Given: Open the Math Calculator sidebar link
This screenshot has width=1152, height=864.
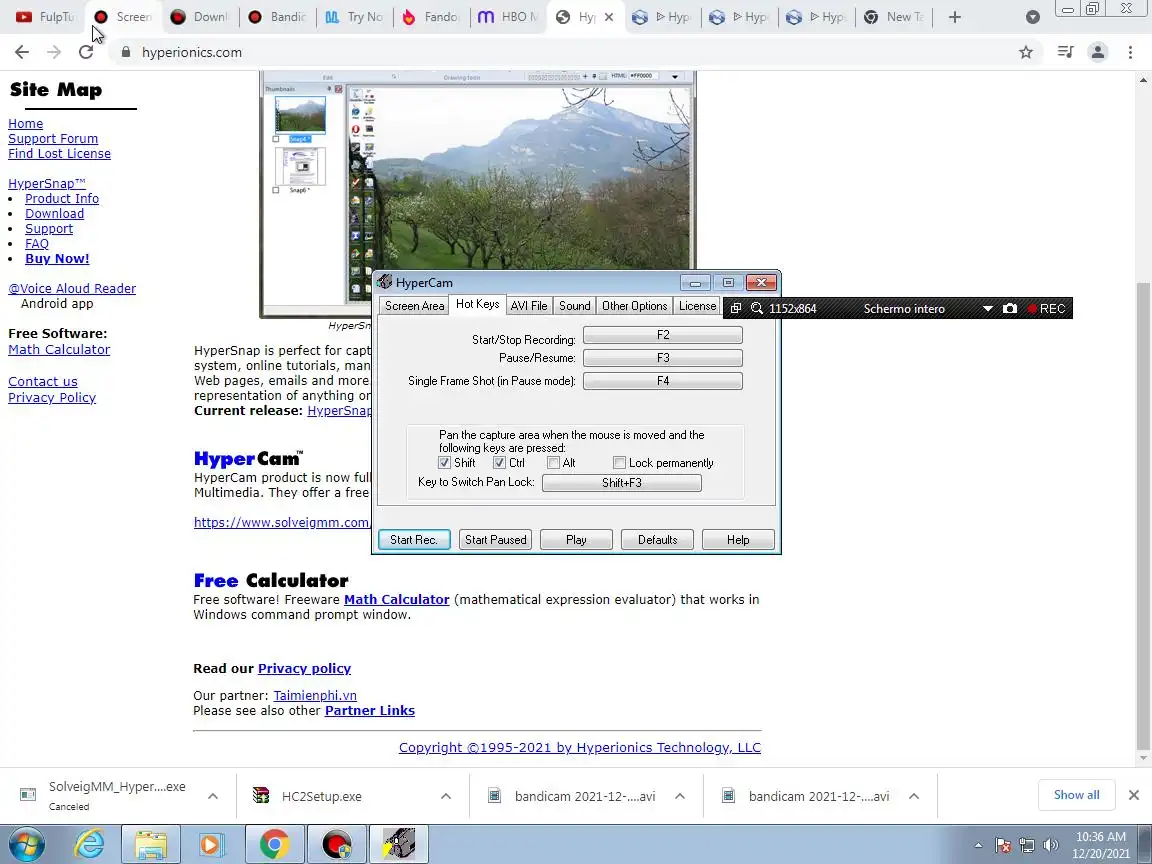Looking at the screenshot, I should click(x=59, y=350).
